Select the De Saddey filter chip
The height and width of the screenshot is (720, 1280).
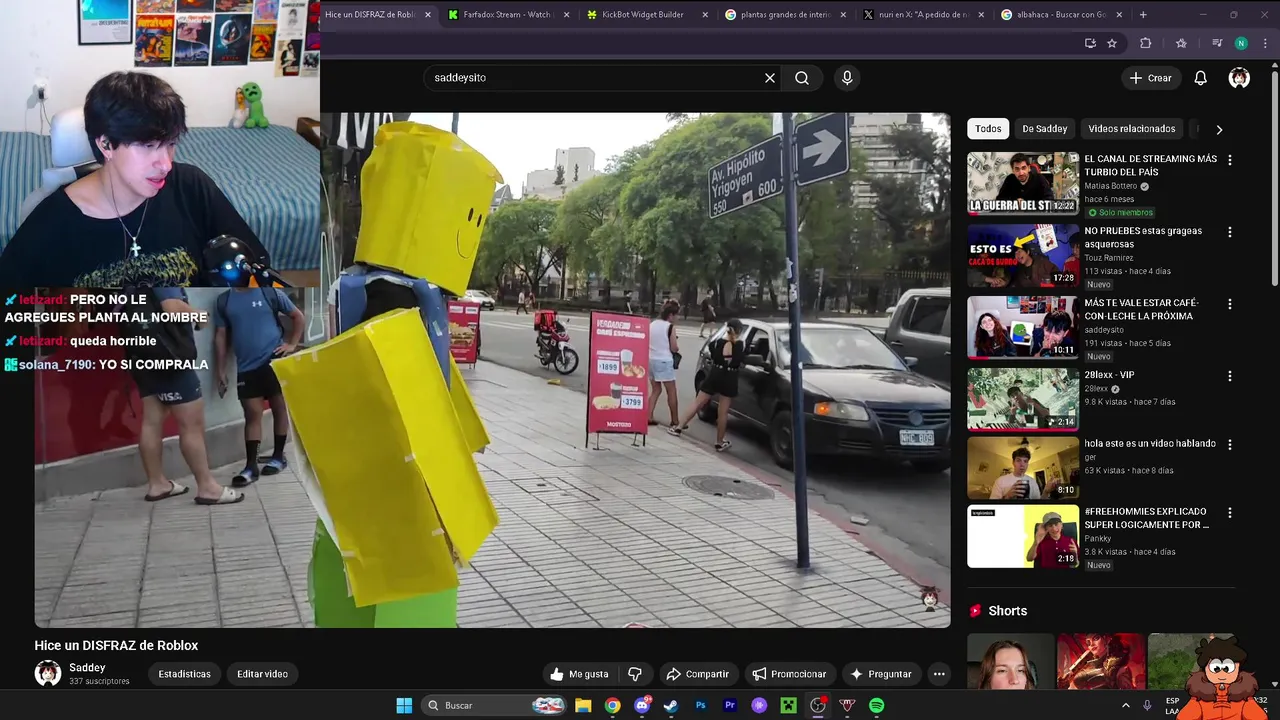[x=1044, y=129]
